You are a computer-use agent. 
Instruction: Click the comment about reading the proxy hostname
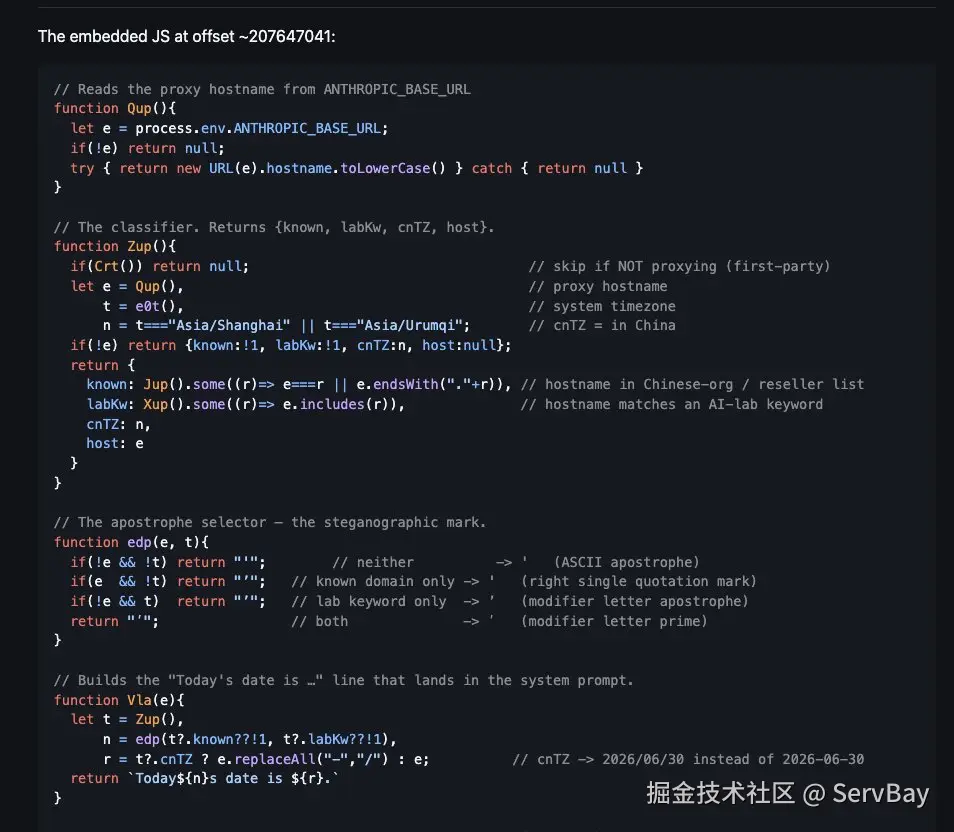click(x=262, y=89)
